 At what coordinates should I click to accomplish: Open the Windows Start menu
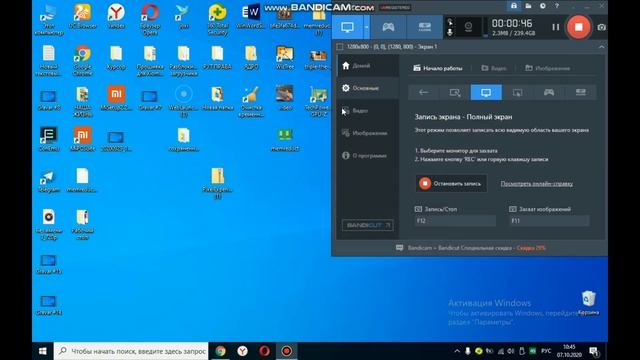pyautogui.click(x=43, y=351)
